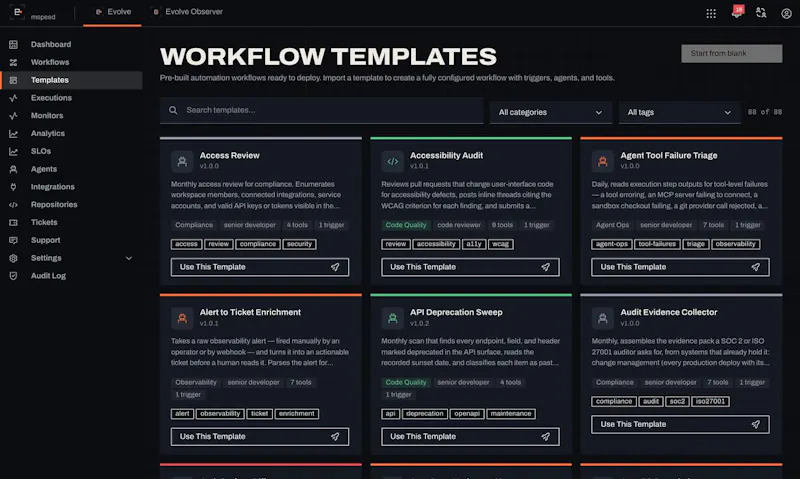800x479 pixels.
Task: Click the 'deprecation' tag chip
Action: (x=424, y=414)
